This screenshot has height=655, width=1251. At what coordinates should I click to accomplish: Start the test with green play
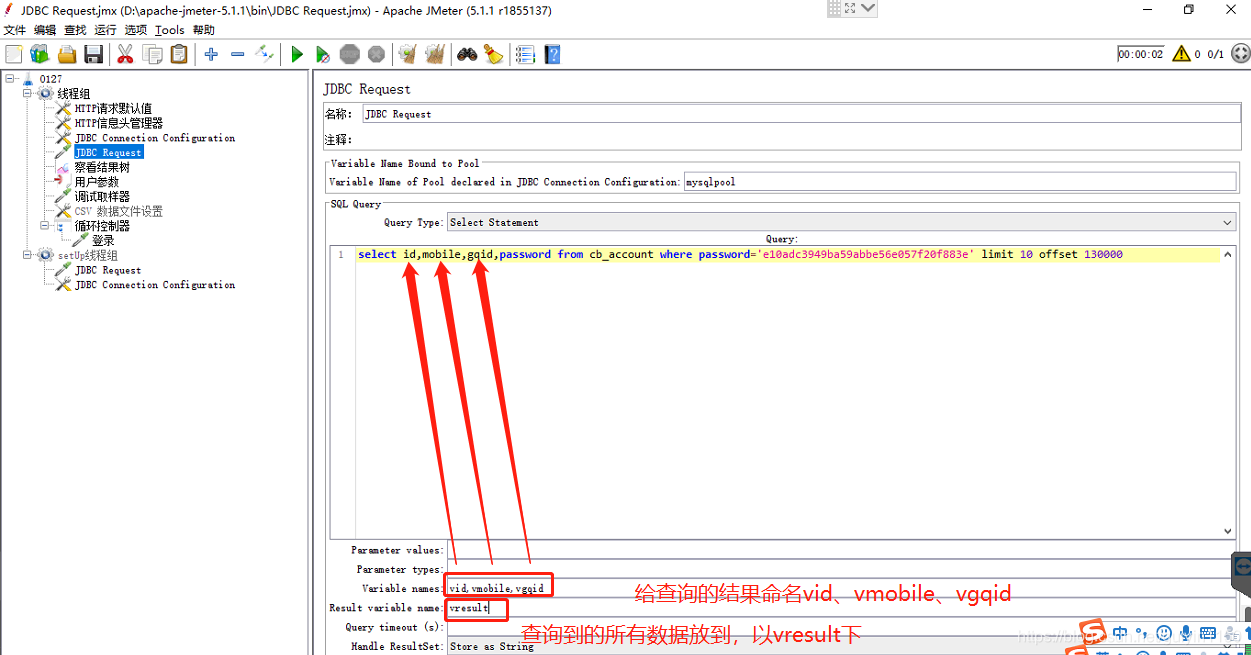pyautogui.click(x=297, y=54)
